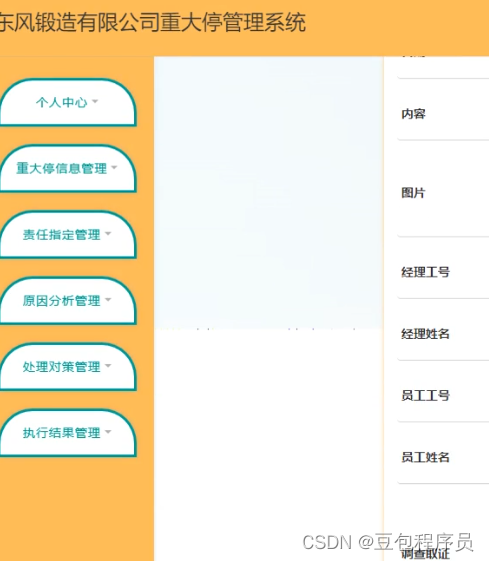The image size is (489, 561).
Task: Expand the arrow beside 原因分析管理
Action: [108, 299]
